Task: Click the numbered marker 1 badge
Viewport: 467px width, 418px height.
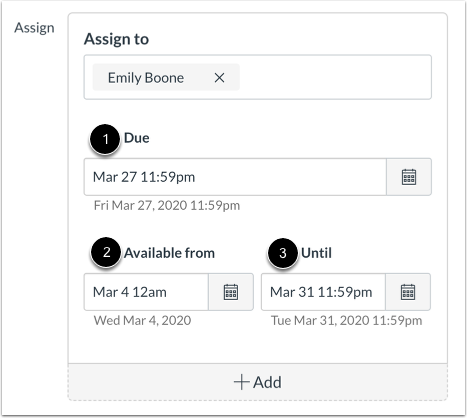Action: (x=105, y=139)
